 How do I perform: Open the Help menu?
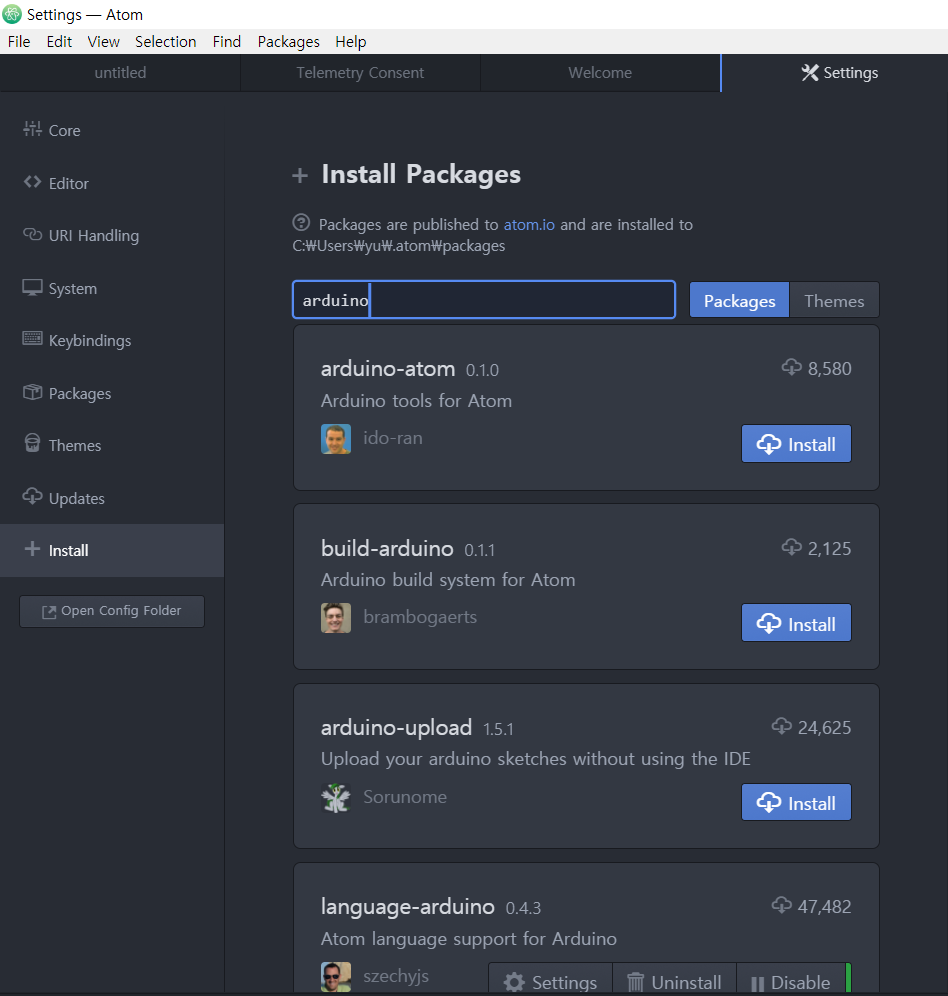[351, 42]
